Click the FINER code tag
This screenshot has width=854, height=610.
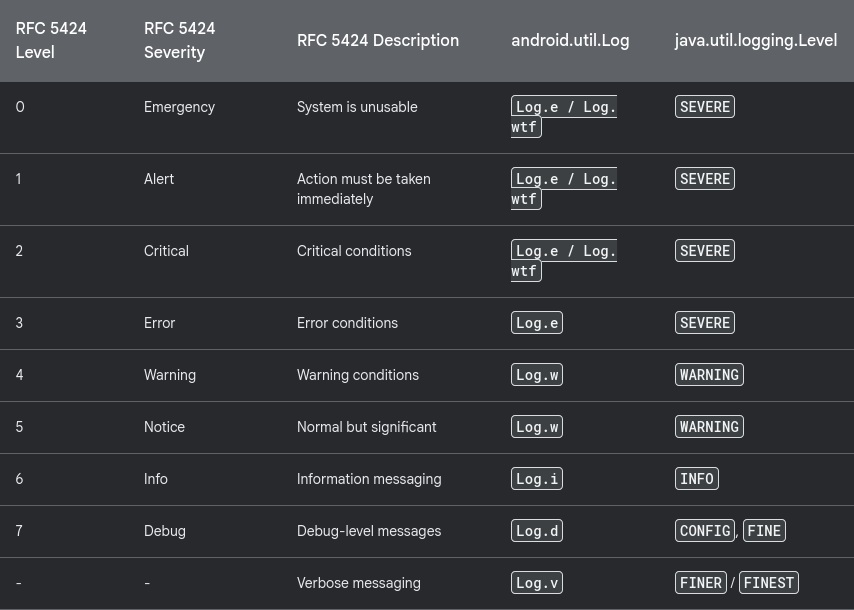(700, 583)
